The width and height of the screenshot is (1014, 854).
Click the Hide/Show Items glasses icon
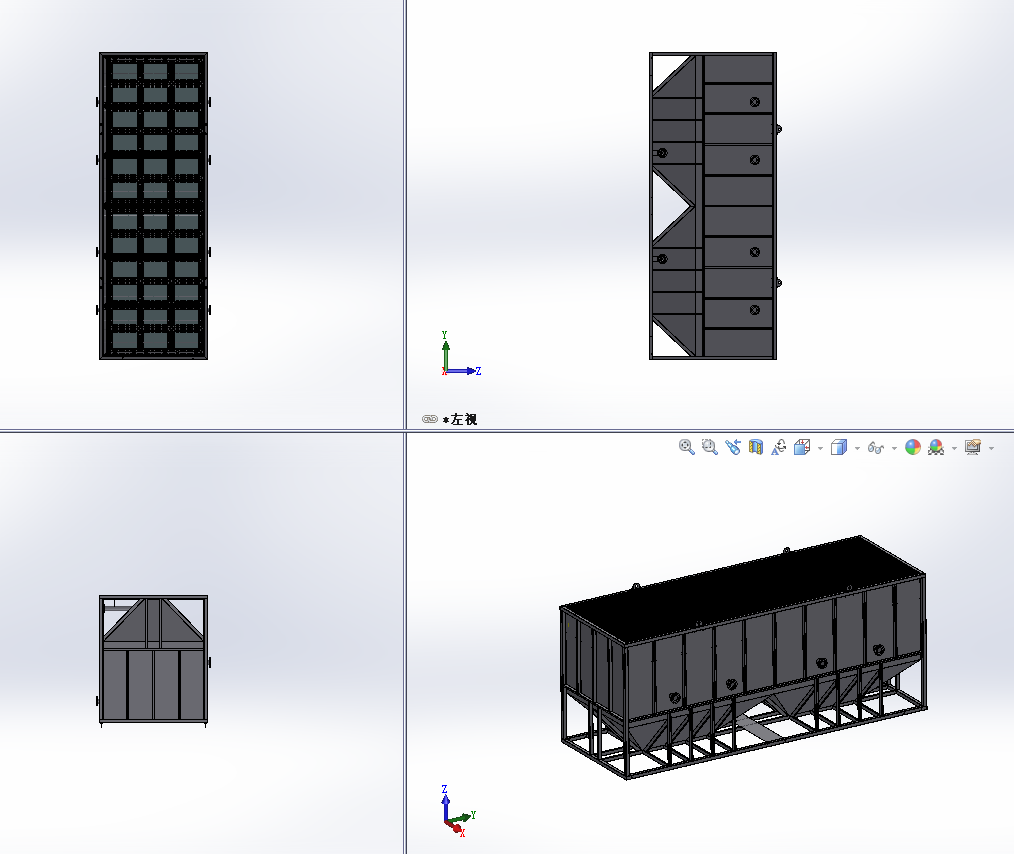click(876, 447)
